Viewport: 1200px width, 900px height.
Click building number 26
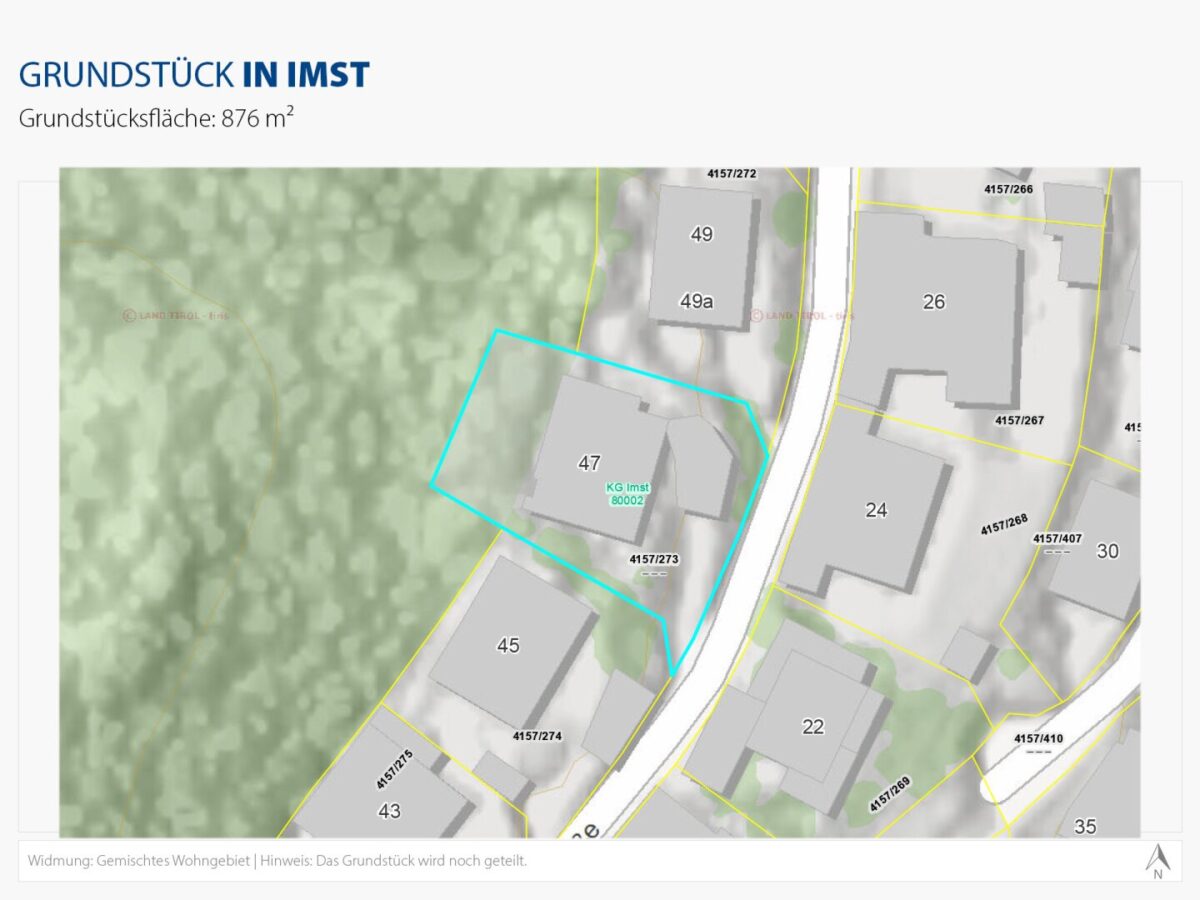click(933, 301)
